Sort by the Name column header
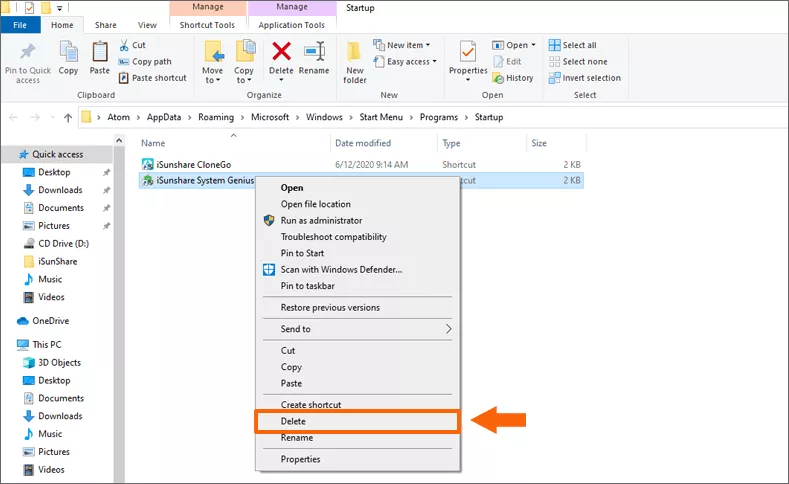The height and width of the screenshot is (484, 789). 153,143
